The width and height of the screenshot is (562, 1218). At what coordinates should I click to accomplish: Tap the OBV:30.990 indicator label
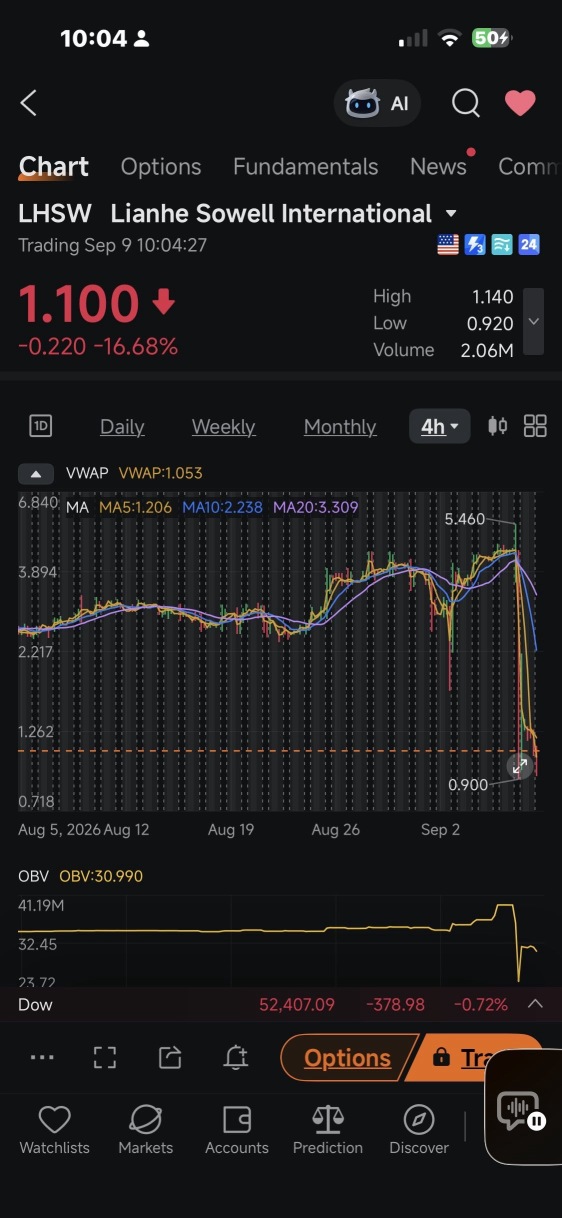[x=101, y=876]
